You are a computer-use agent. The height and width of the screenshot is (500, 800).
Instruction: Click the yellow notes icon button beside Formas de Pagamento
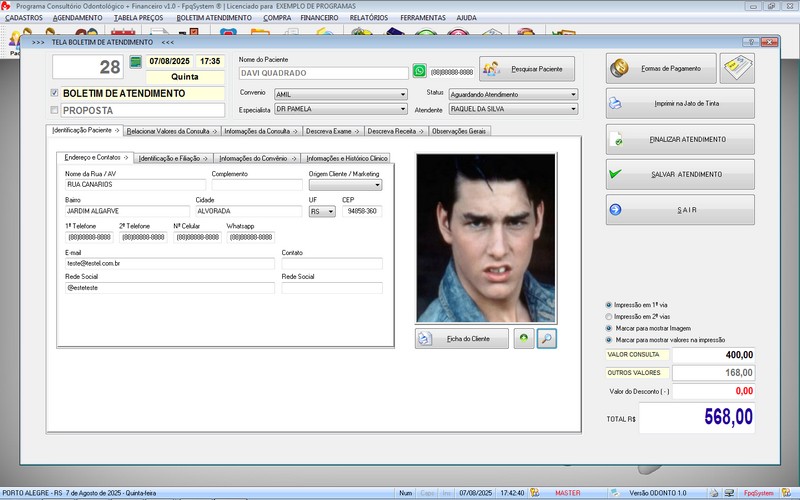tap(737, 68)
